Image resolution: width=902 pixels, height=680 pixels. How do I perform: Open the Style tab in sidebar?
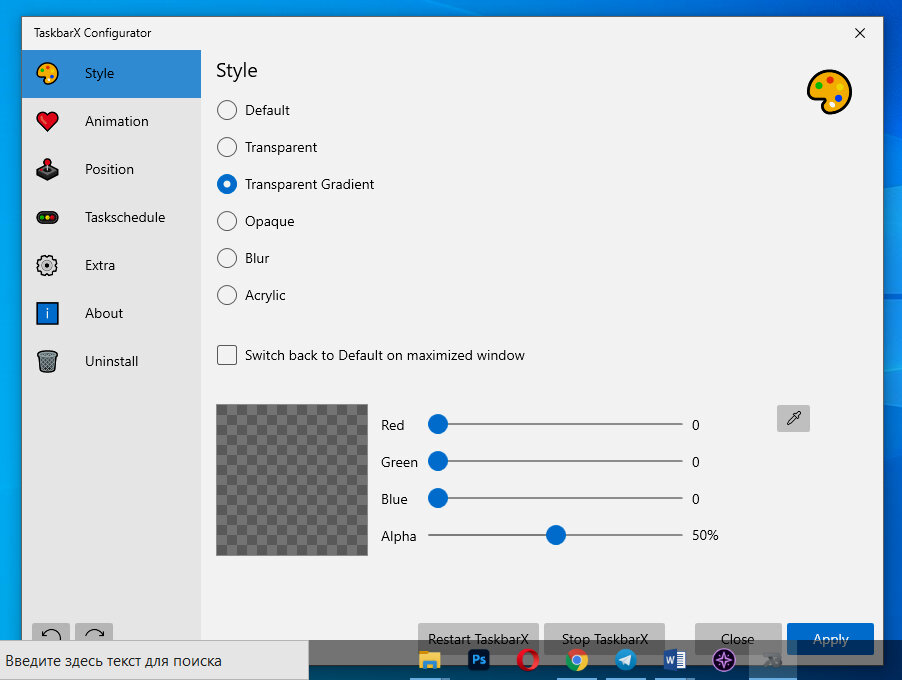[112, 74]
